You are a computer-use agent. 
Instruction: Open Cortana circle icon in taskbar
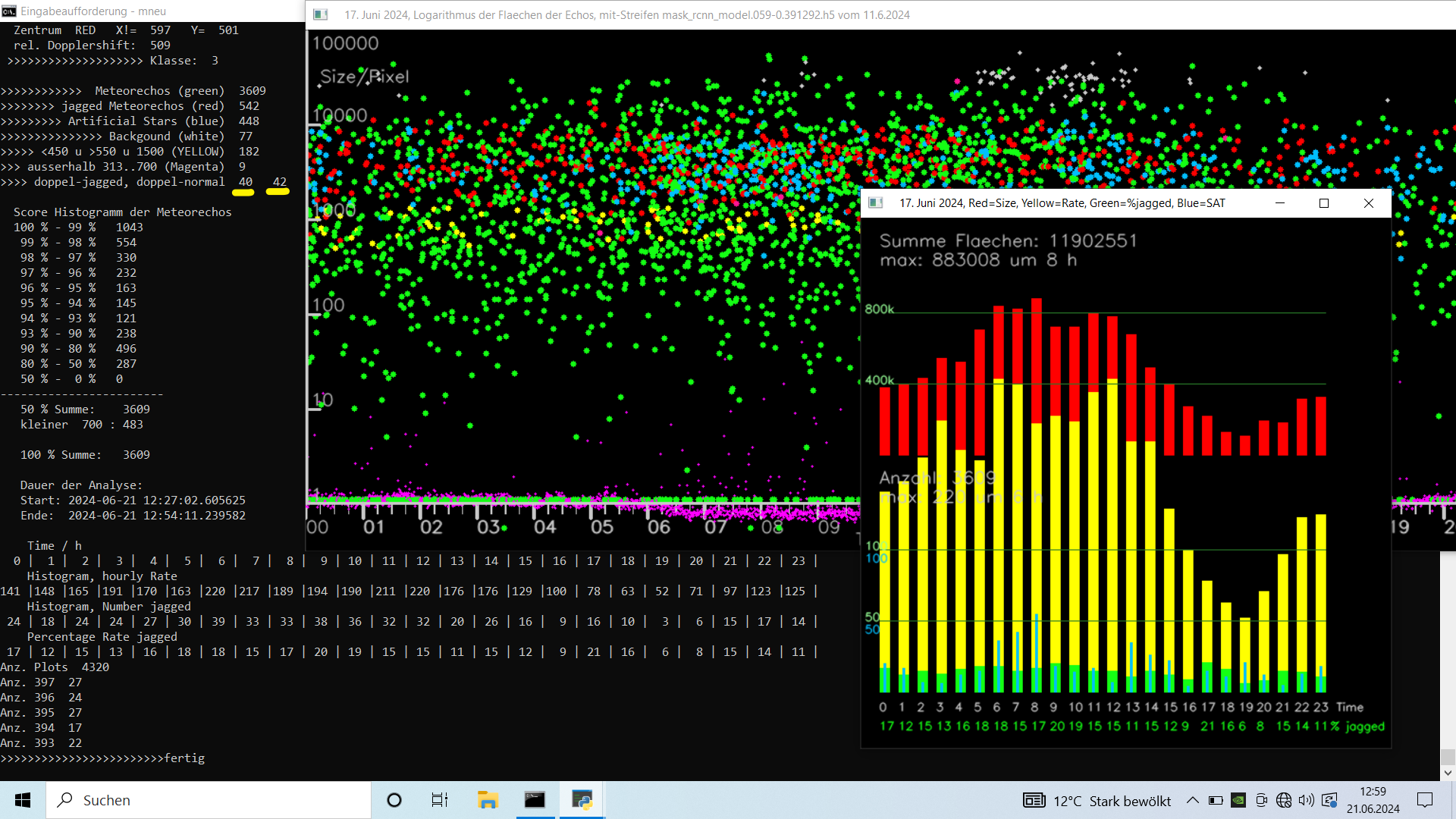click(x=394, y=800)
